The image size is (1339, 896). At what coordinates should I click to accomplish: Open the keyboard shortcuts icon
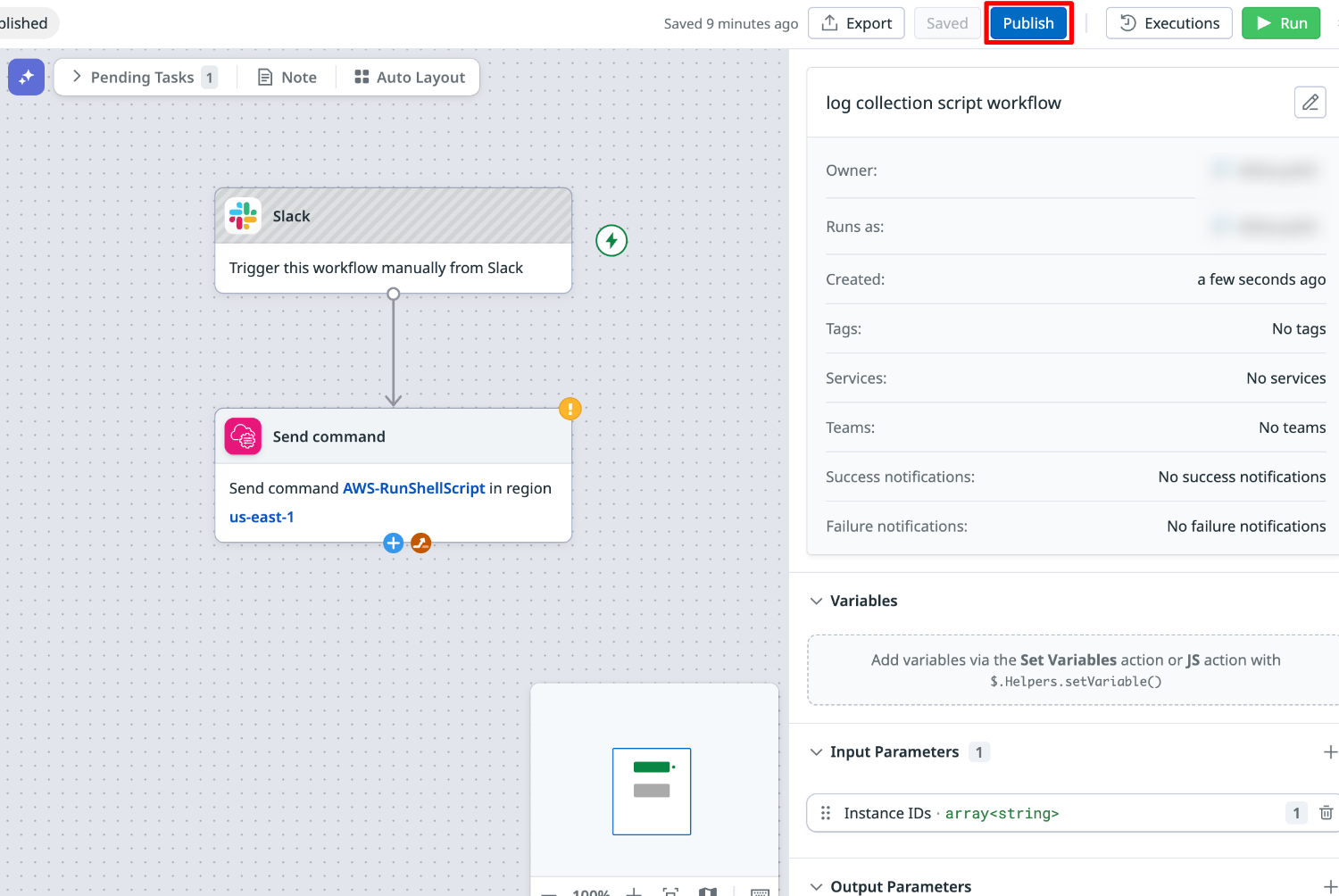click(760, 892)
